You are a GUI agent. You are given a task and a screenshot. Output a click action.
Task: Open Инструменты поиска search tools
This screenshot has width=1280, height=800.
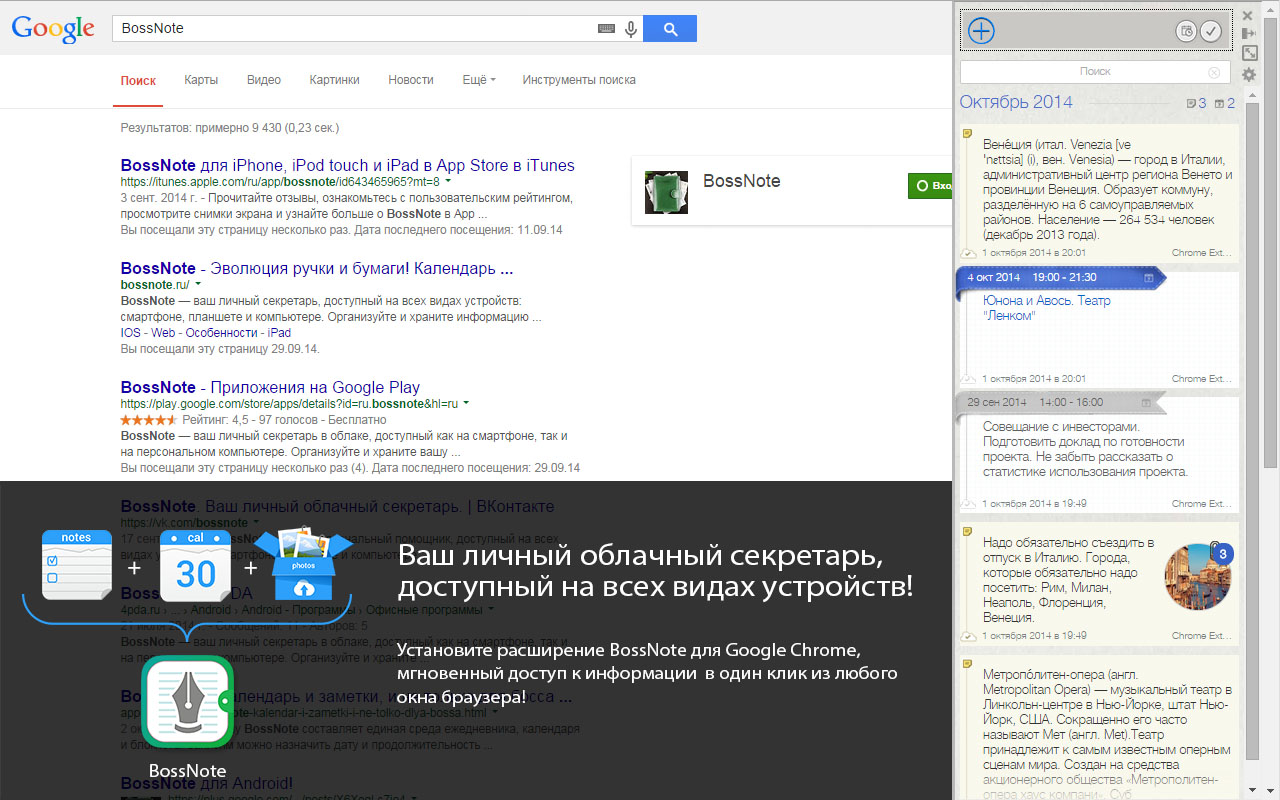[579, 80]
